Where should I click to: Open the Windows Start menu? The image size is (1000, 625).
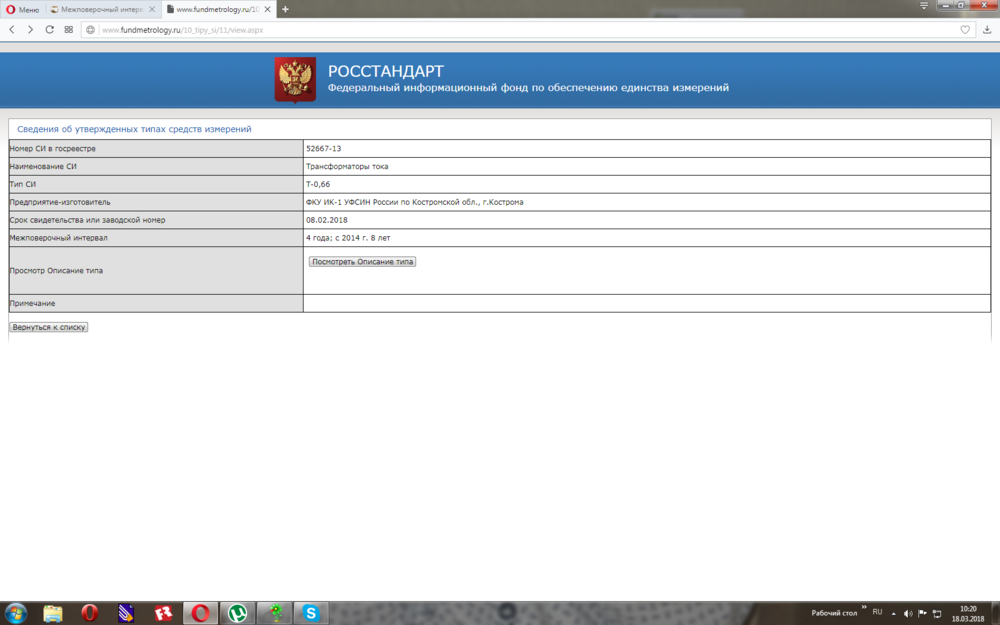16,613
